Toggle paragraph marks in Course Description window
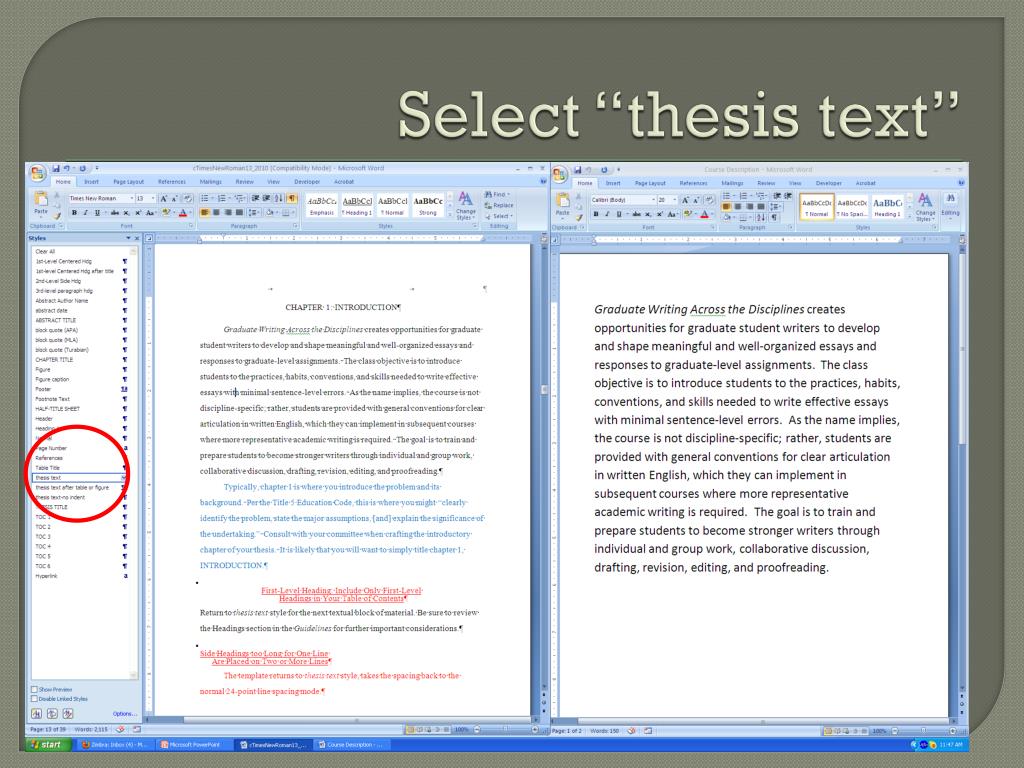The image size is (1024, 768). 774,217
